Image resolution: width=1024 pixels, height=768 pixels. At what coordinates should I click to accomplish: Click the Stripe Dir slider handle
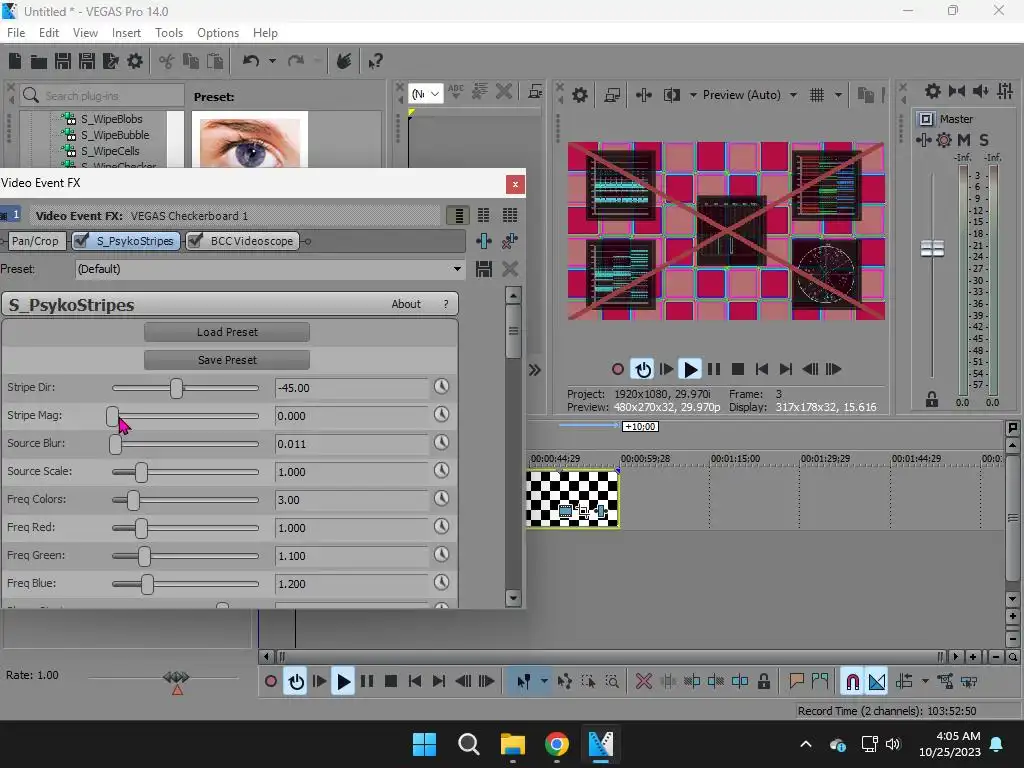click(176, 388)
